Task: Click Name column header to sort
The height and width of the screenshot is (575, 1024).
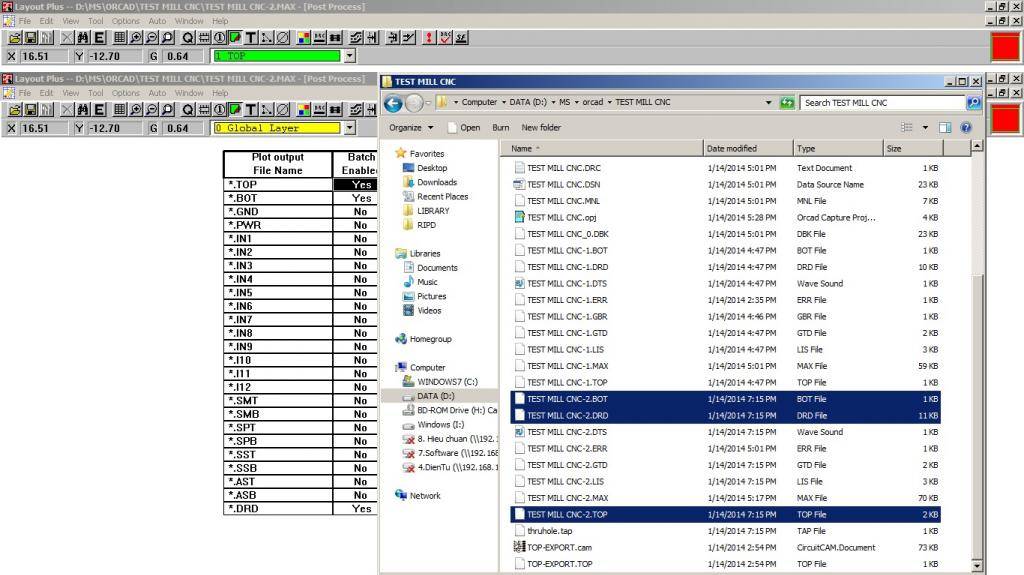Action: coord(602,148)
